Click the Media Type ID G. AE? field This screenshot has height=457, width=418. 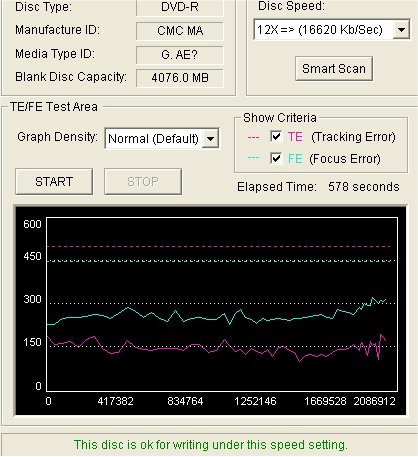click(180, 55)
